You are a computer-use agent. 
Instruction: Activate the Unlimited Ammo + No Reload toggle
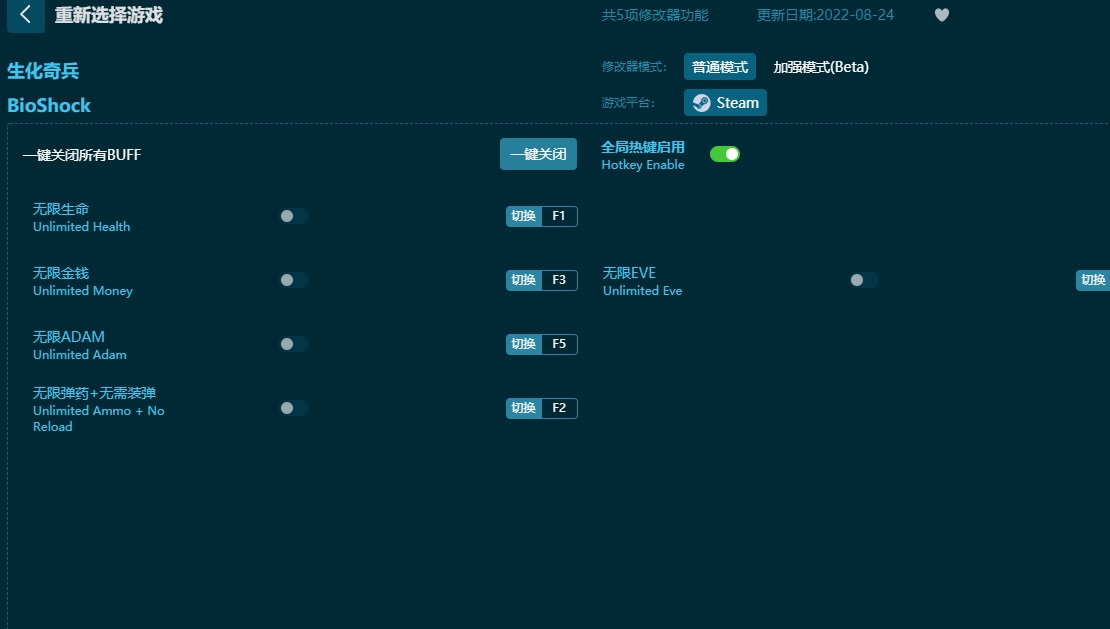pos(293,408)
